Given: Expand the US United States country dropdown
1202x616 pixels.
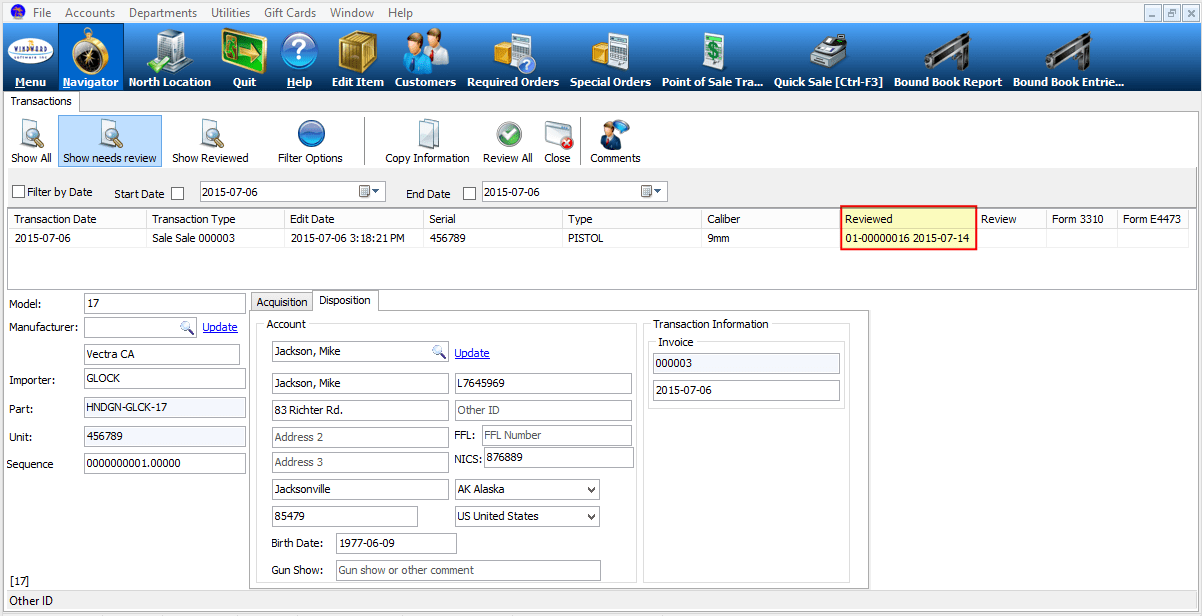Looking at the screenshot, I should click(591, 517).
